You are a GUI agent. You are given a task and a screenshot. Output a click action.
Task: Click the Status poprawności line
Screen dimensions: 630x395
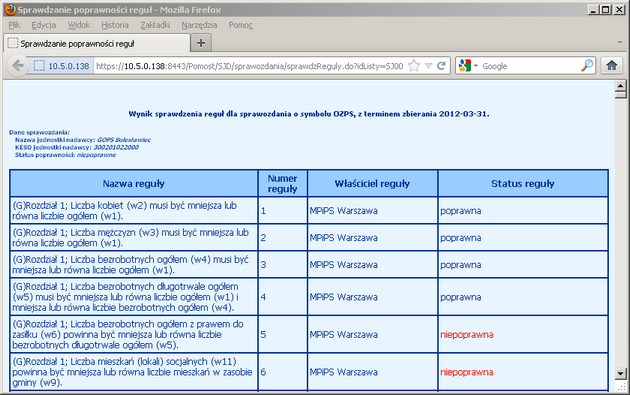pyautogui.click(x=65, y=155)
